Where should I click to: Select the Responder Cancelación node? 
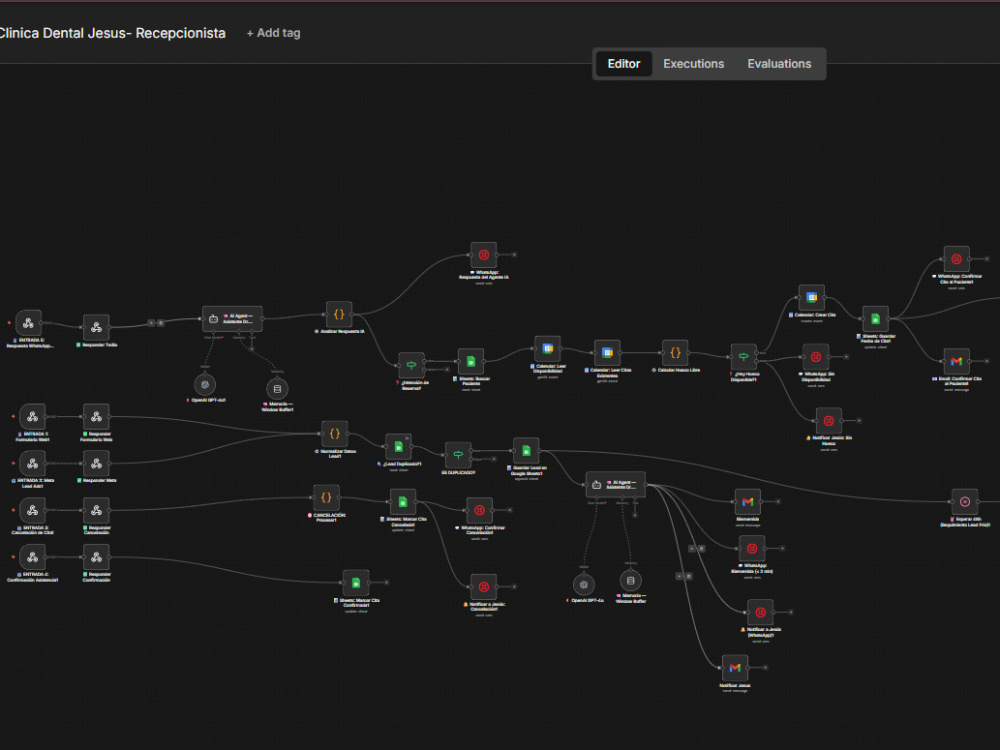(x=96, y=510)
